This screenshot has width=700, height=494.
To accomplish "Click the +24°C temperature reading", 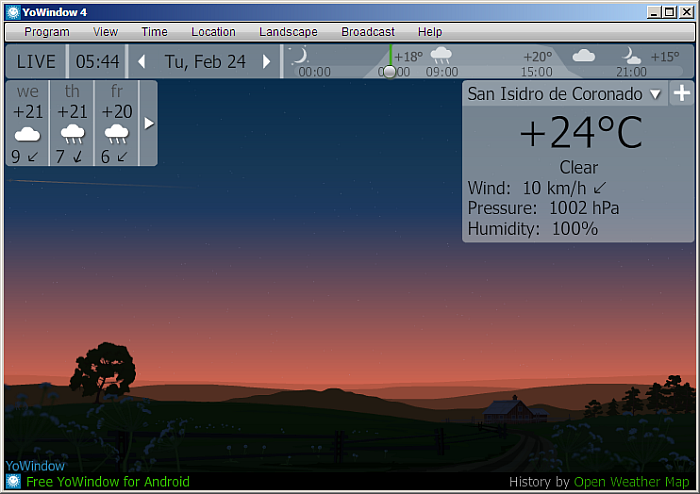I will point(581,132).
